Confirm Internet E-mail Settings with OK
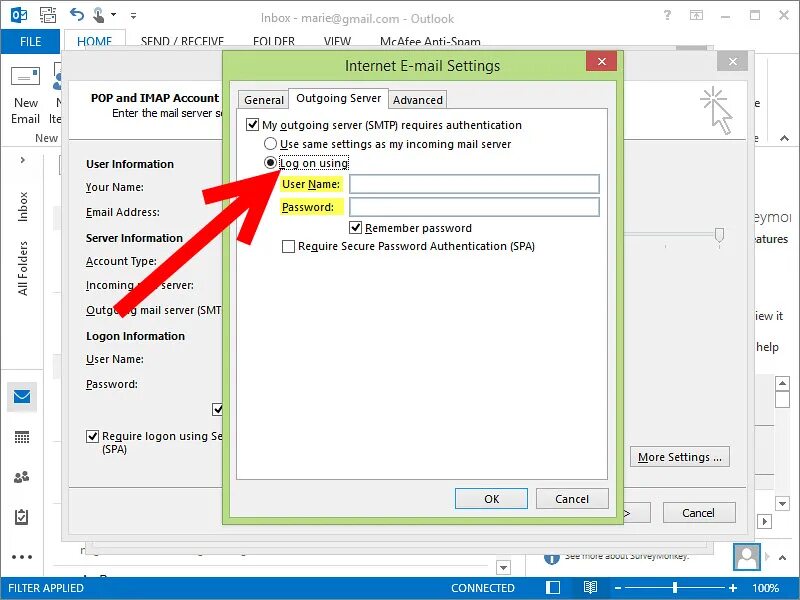The image size is (800, 600). tap(491, 498)
